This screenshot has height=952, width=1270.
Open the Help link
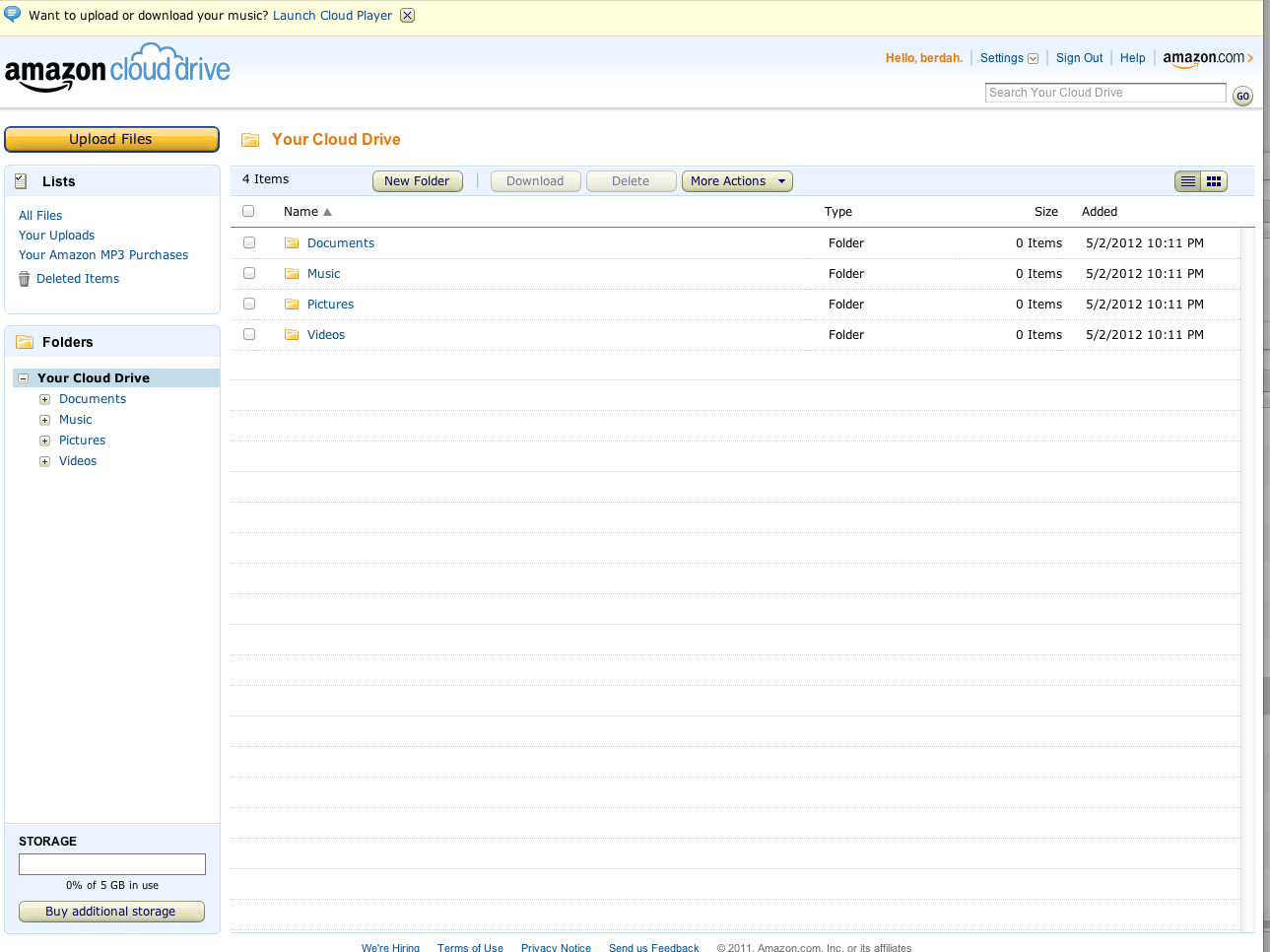click(1133, 58)
